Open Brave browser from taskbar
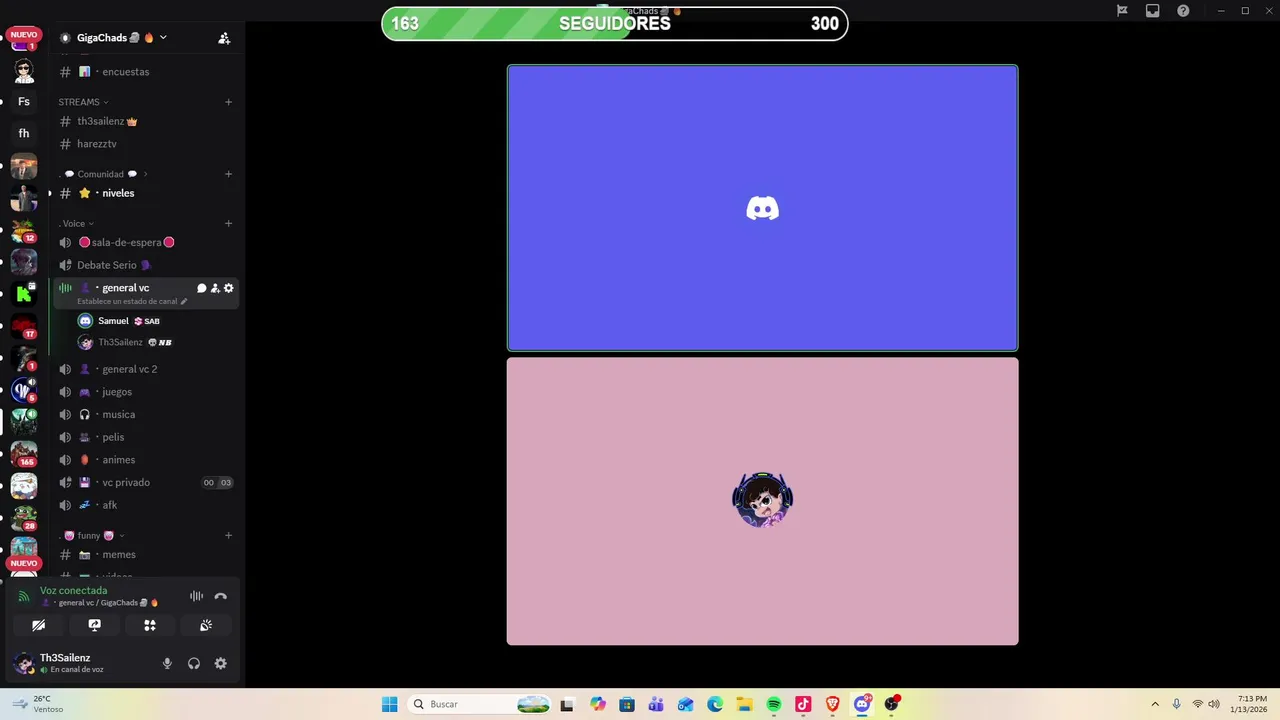 point(833,704)
